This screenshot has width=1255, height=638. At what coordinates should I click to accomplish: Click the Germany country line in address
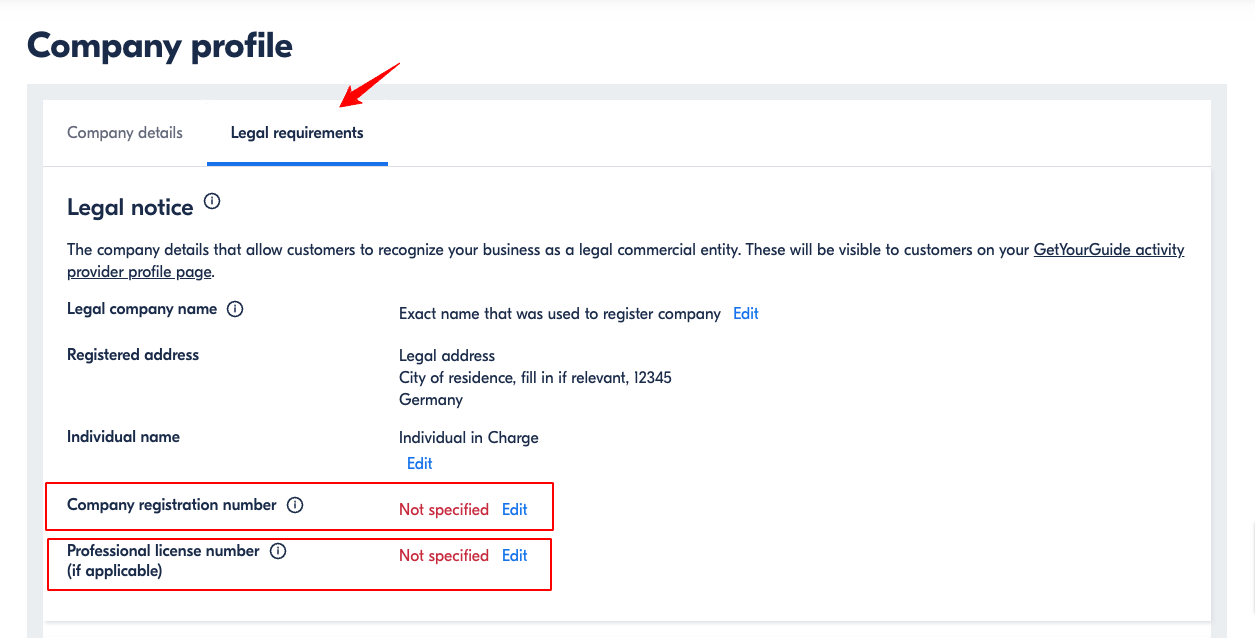point(431,399)
